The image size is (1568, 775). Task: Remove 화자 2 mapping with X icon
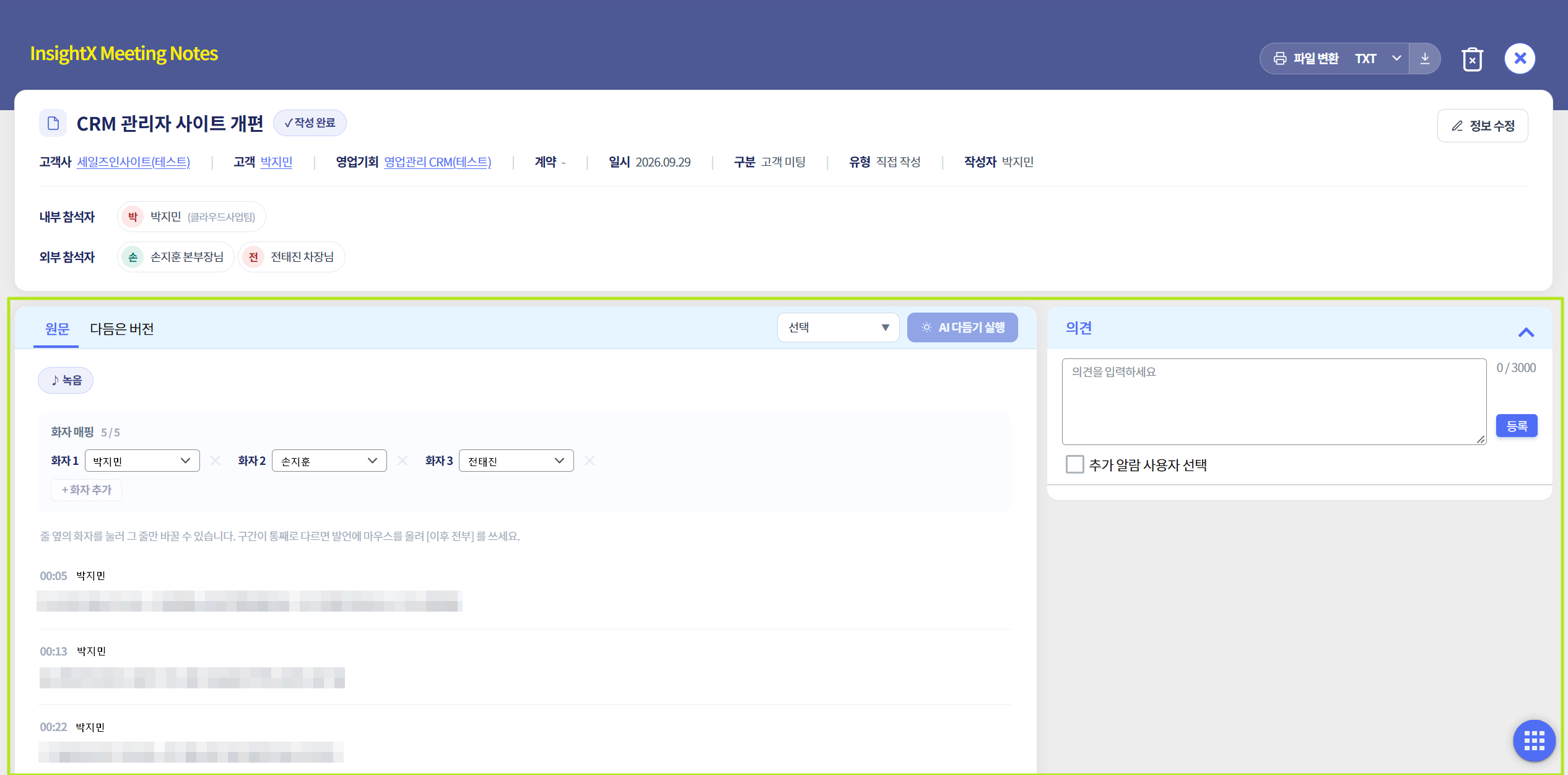click(403, 461)
